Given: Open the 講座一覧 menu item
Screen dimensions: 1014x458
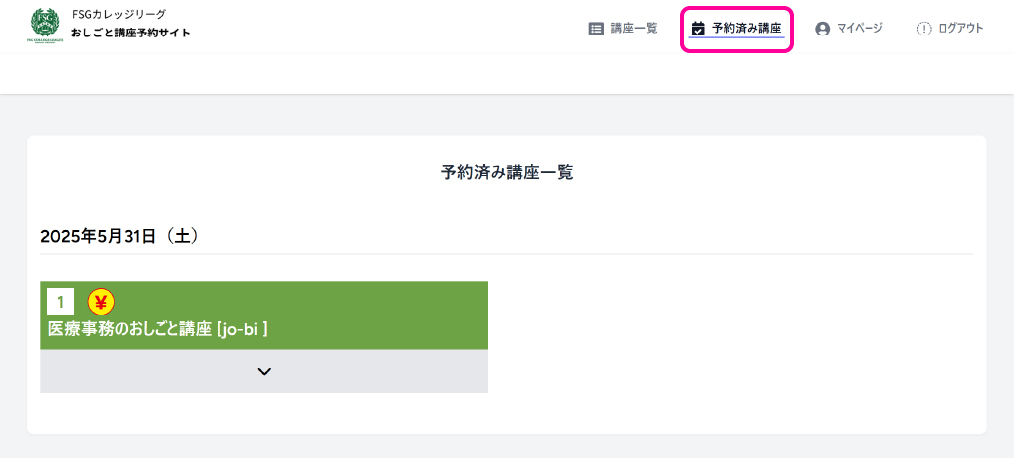Looking at the screenshot, I should [x=634, y=29].
